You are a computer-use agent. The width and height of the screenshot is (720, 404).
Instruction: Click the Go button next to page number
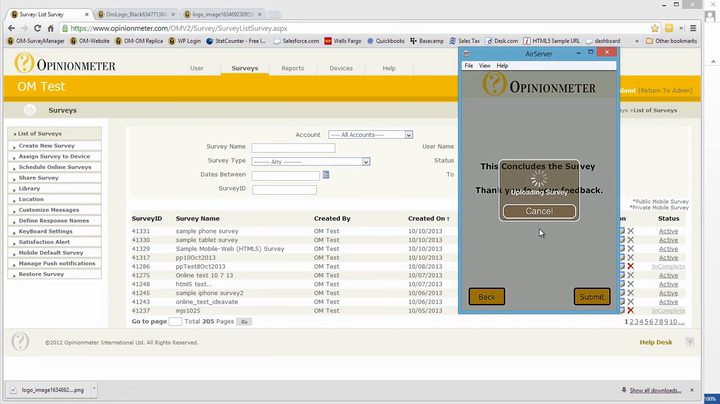244,322
